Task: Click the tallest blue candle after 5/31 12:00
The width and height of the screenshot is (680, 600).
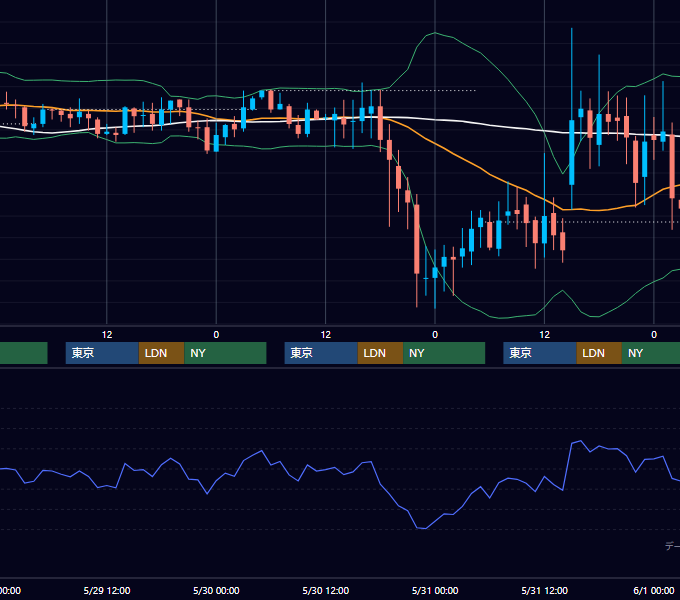Action: (x=572, y=153)
